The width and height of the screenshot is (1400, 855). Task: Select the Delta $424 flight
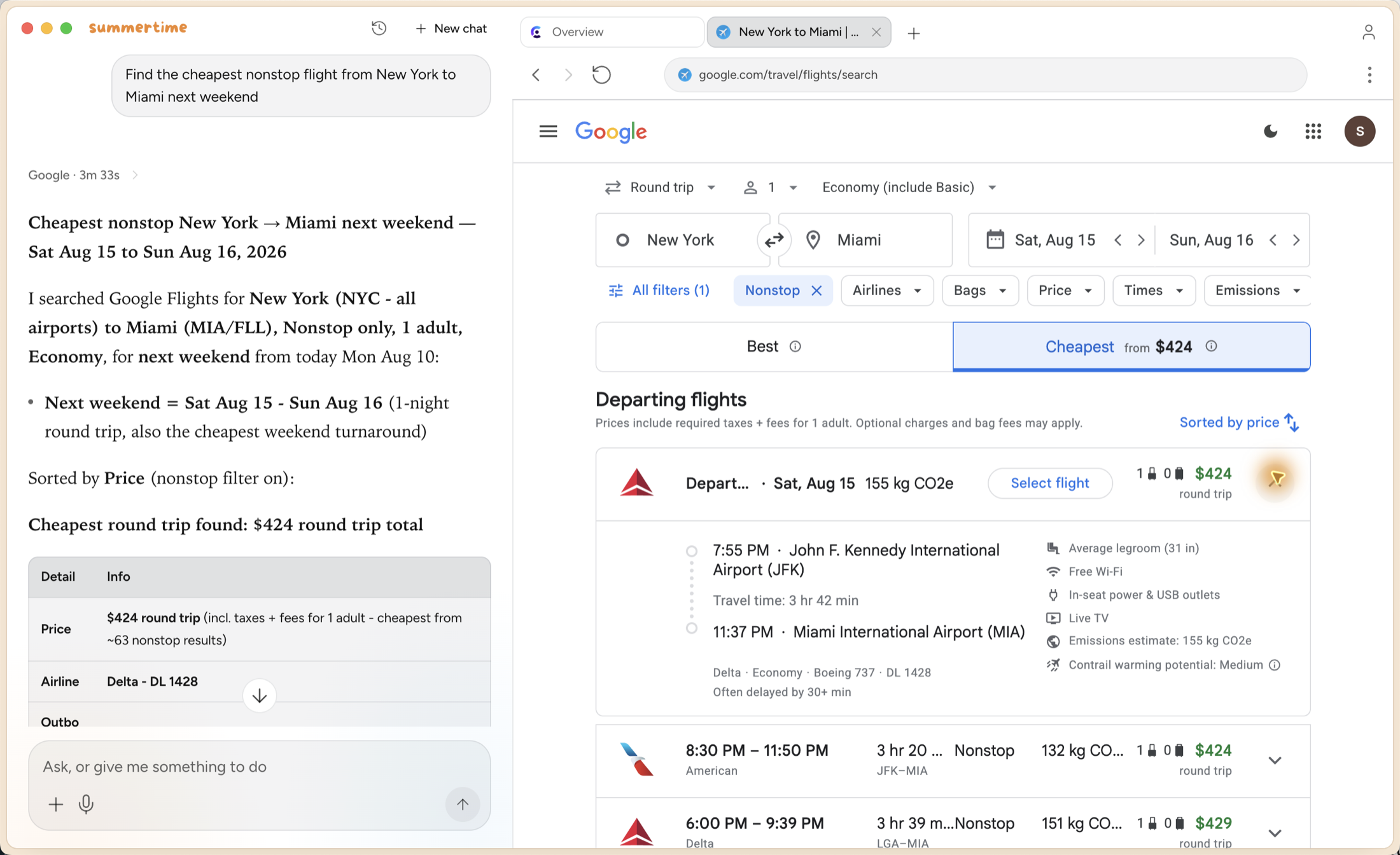click(1050, 483)
